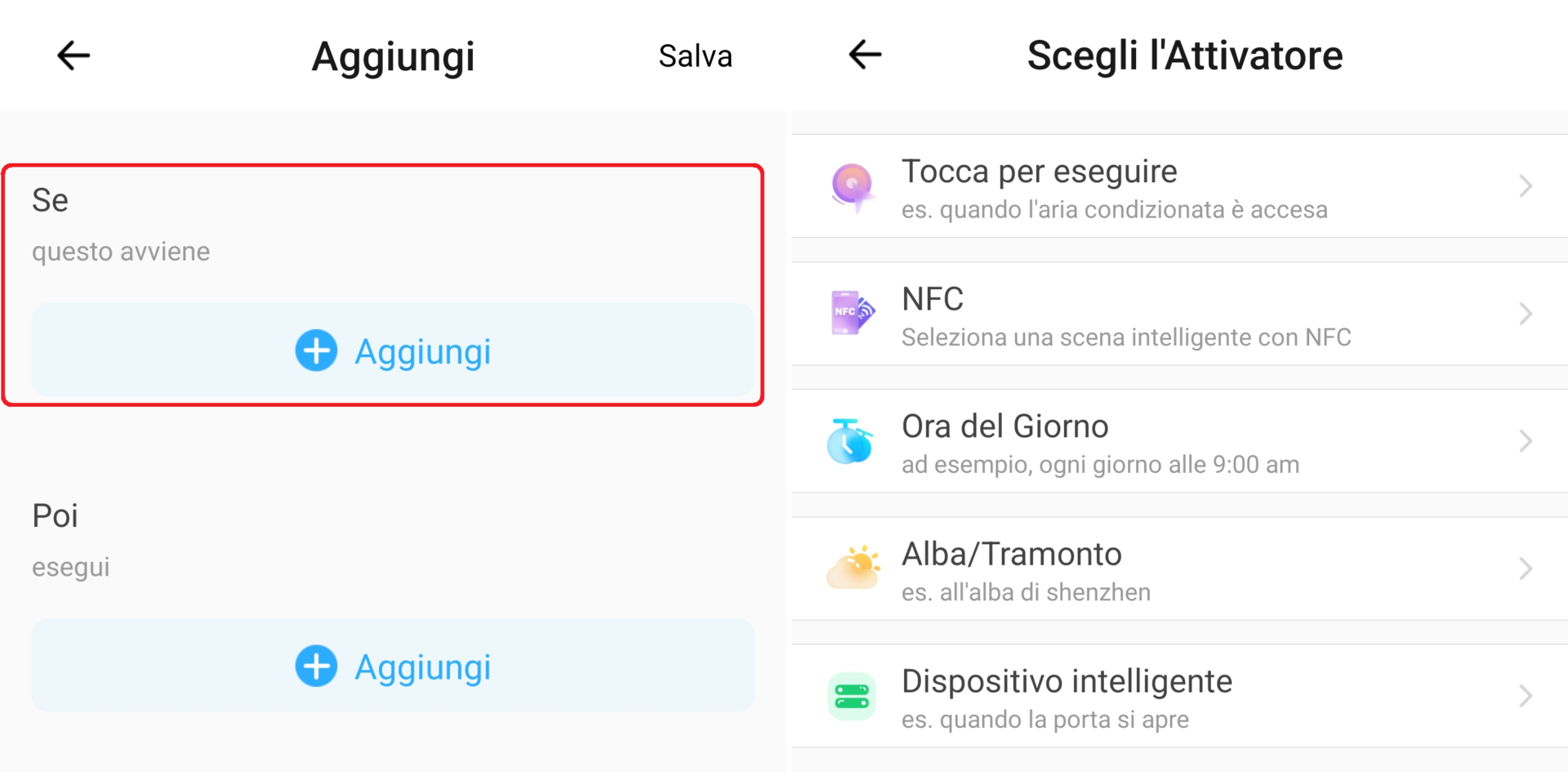
Task: Go back from Scegli l'Attivatore screen
Action: point(865,55)
